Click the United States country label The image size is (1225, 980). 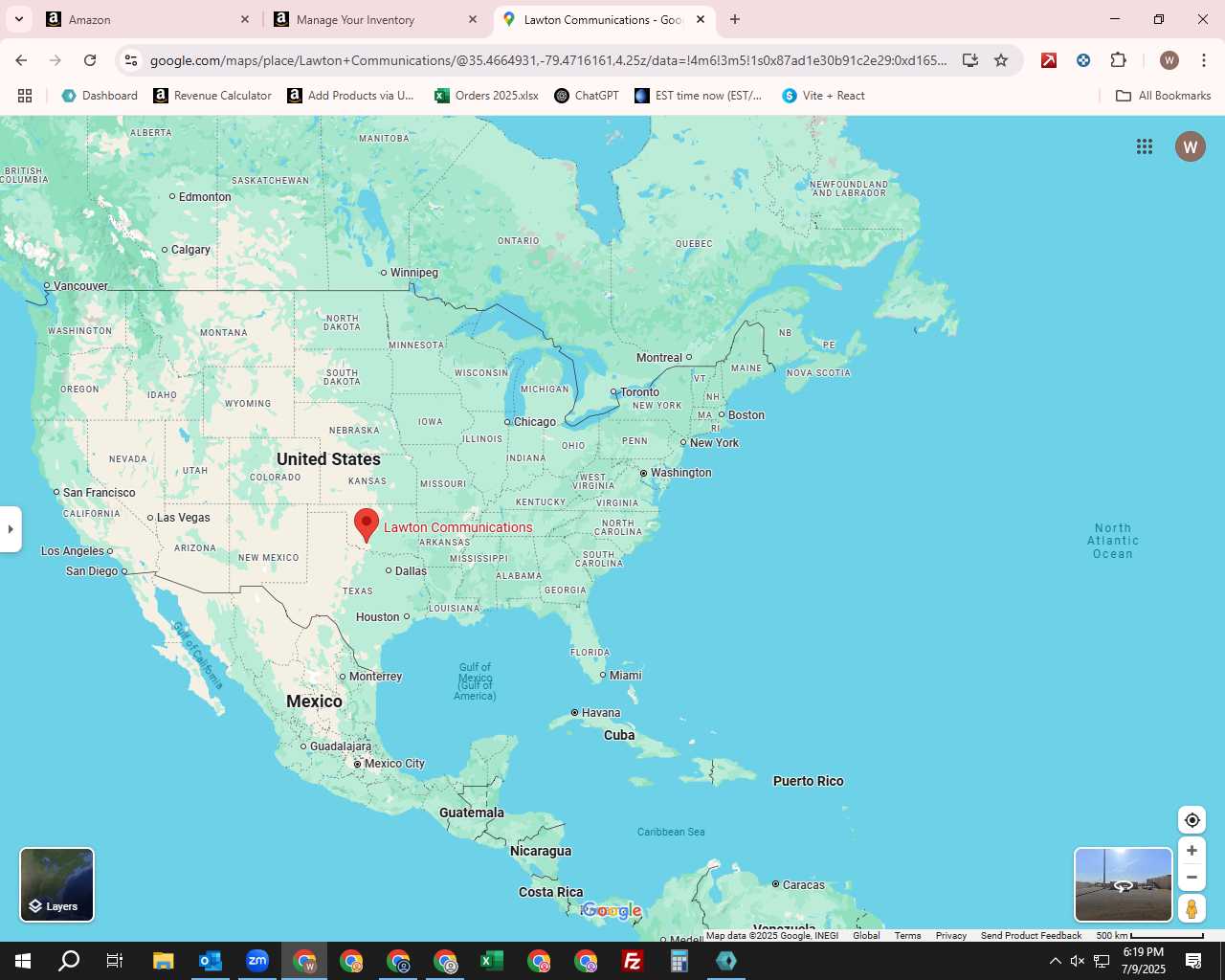(x=328, y=459)
